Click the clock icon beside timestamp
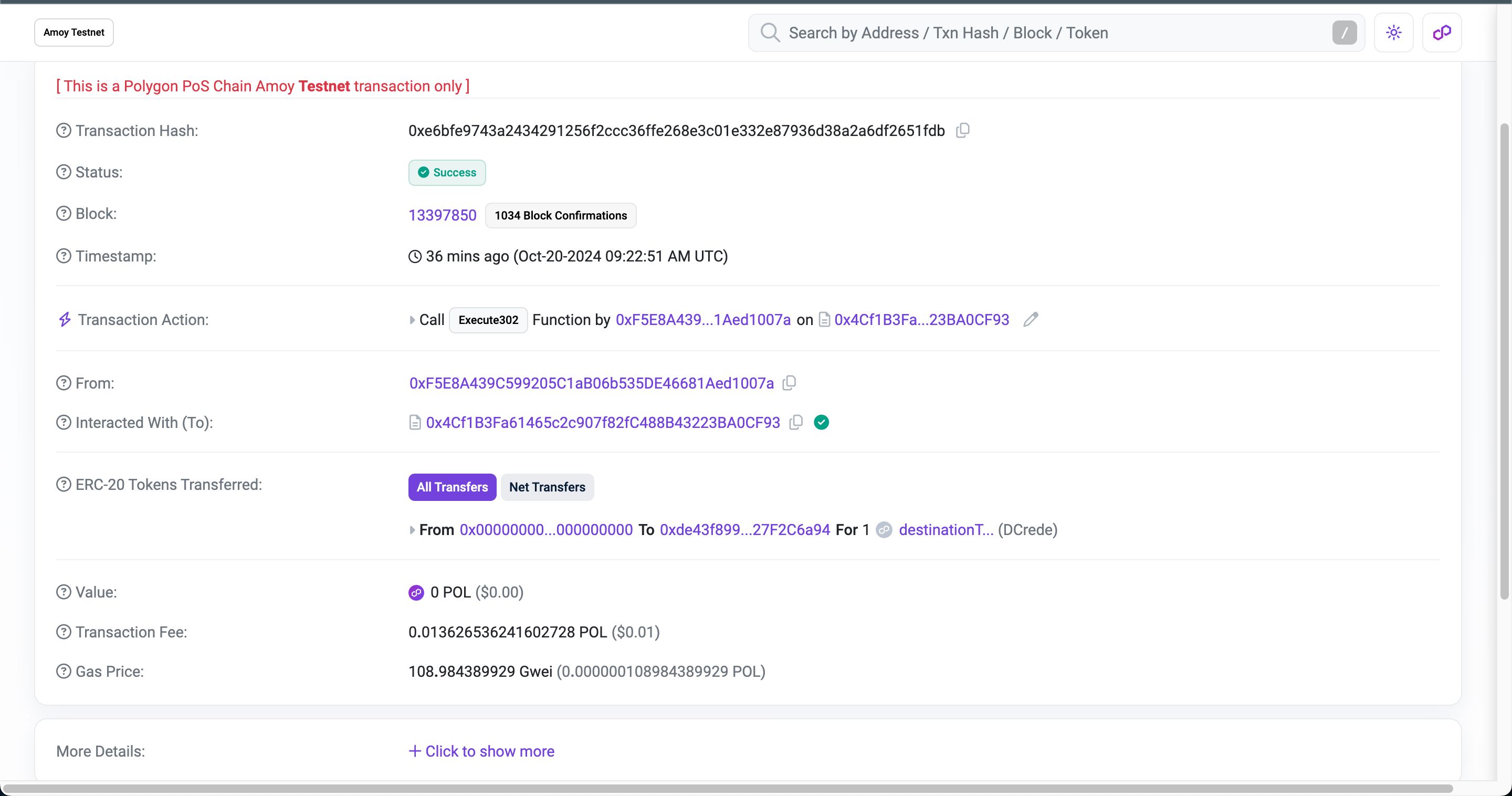This screenshot has width=1512, height=796. coord(414,256)
